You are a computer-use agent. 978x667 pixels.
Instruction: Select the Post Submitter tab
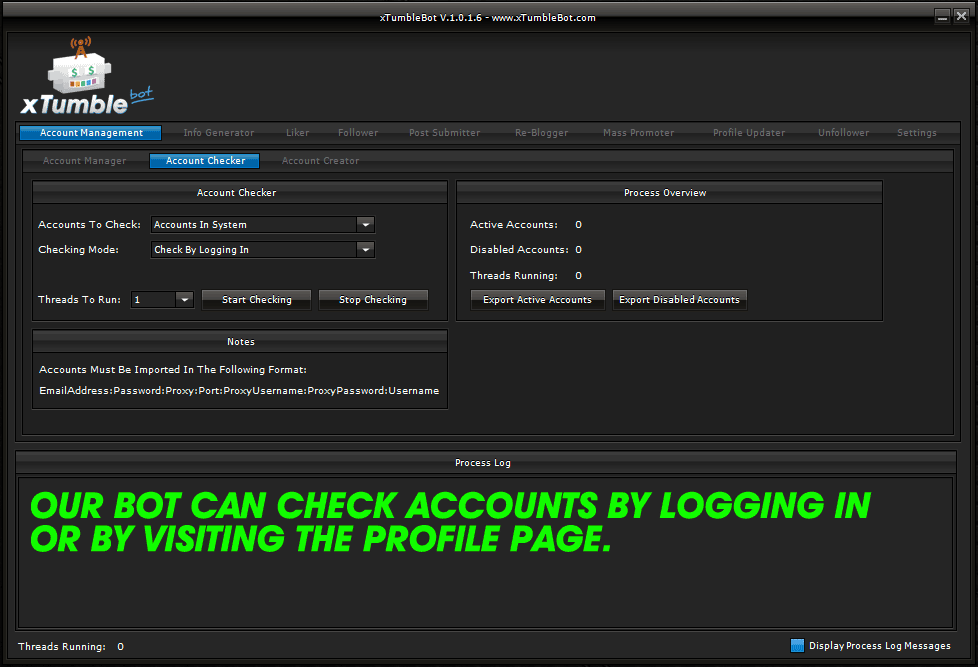[x=444, y=133]
